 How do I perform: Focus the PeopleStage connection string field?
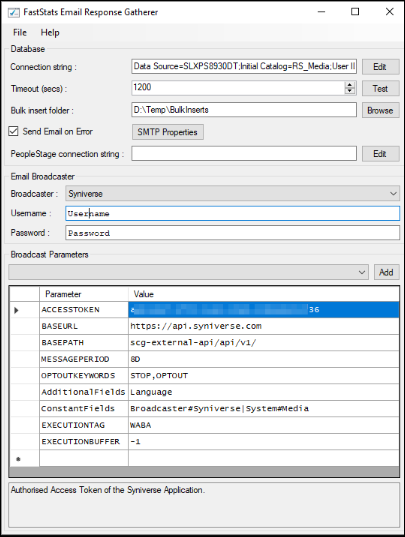tap(244, 153)
